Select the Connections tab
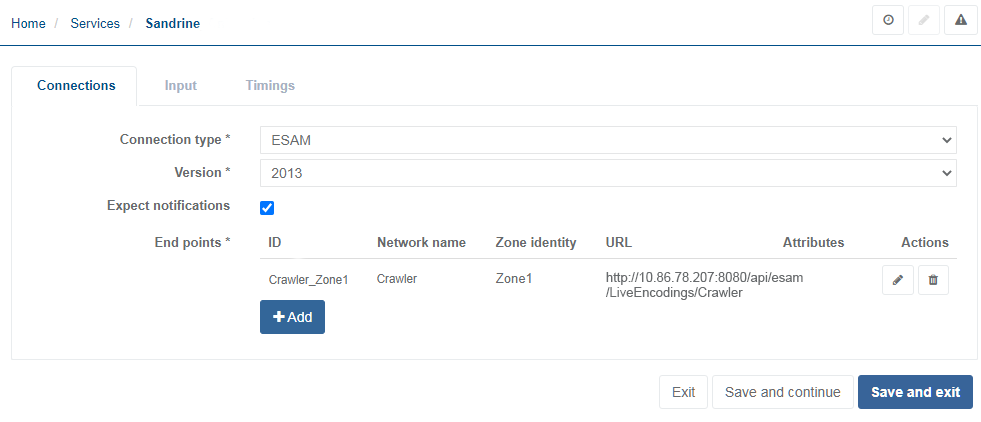 tap(76, 85)
